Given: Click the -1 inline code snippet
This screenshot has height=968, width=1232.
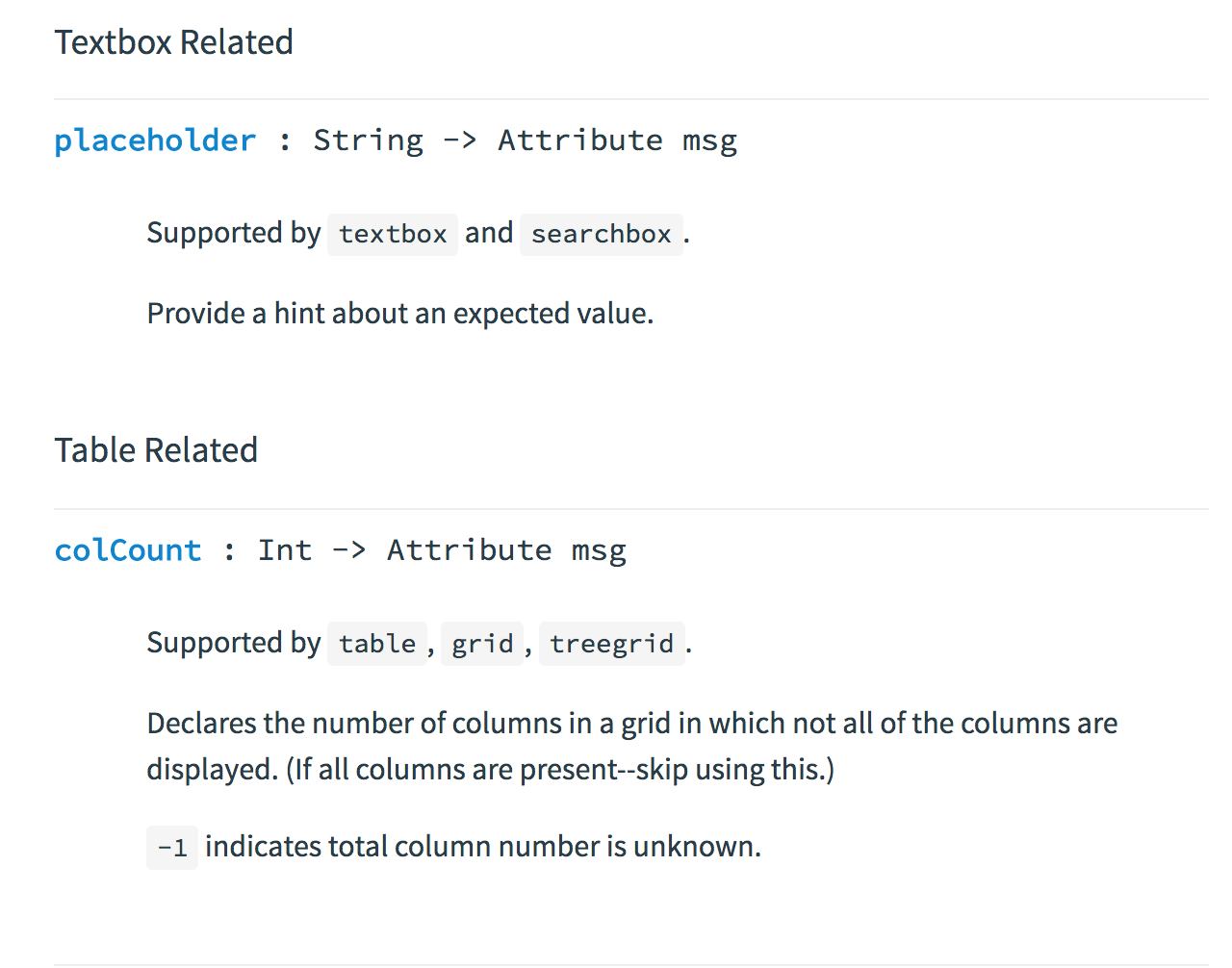Looking at the screenshot, I should tap(172, 848).
